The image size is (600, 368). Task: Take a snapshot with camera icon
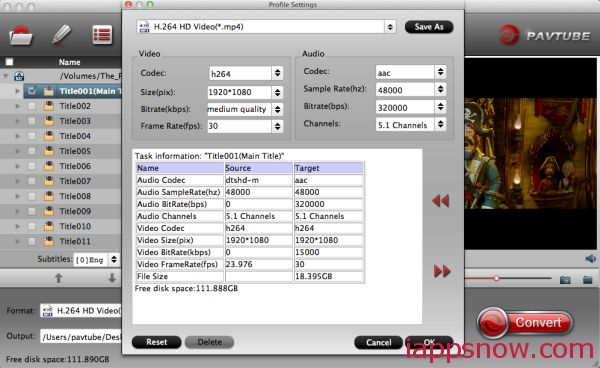pos(565,280)
